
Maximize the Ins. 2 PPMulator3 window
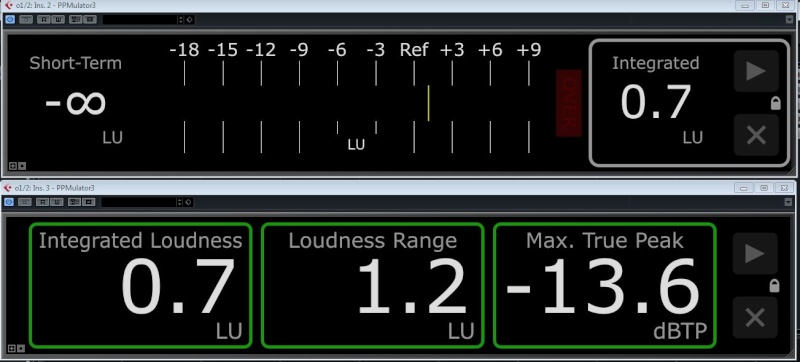point(765,5)
